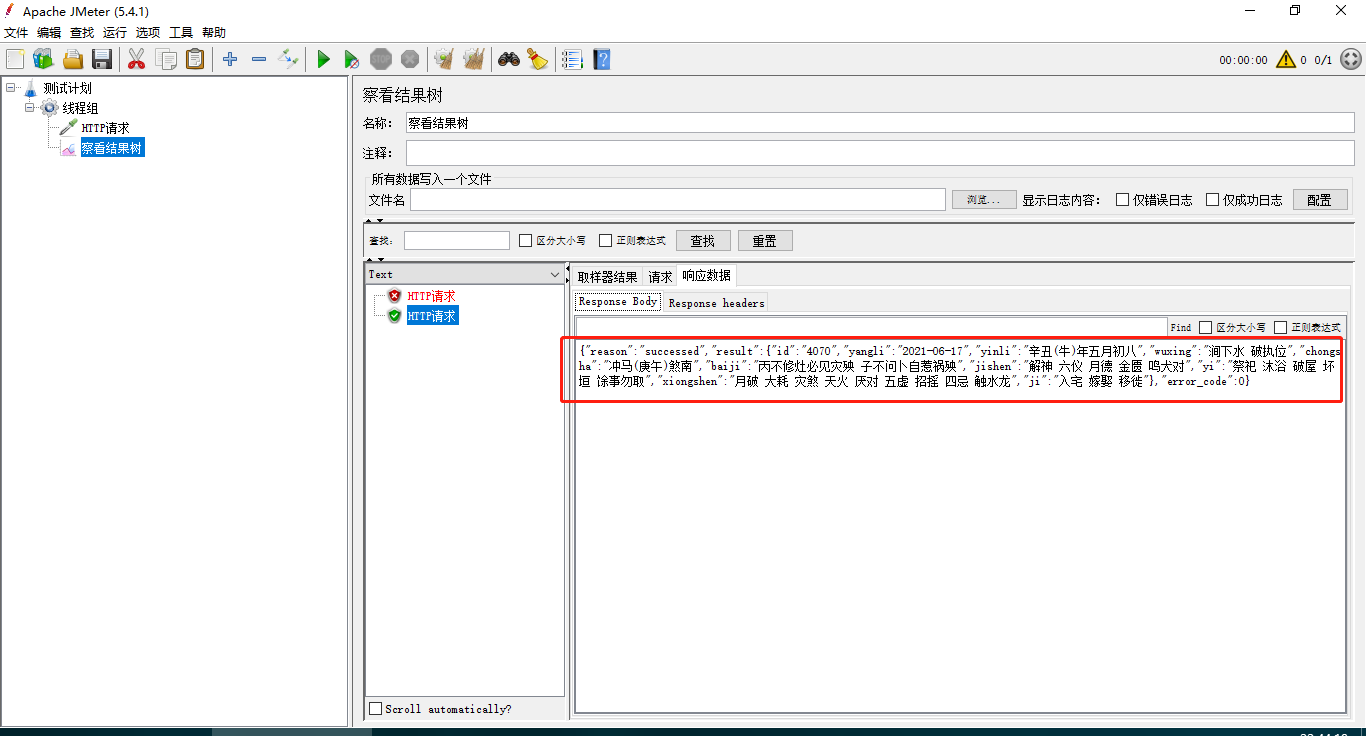Enable the 仅错误日志 checkbox
The height and width of the screenshot is (736, 1366).
(1123, 199)
